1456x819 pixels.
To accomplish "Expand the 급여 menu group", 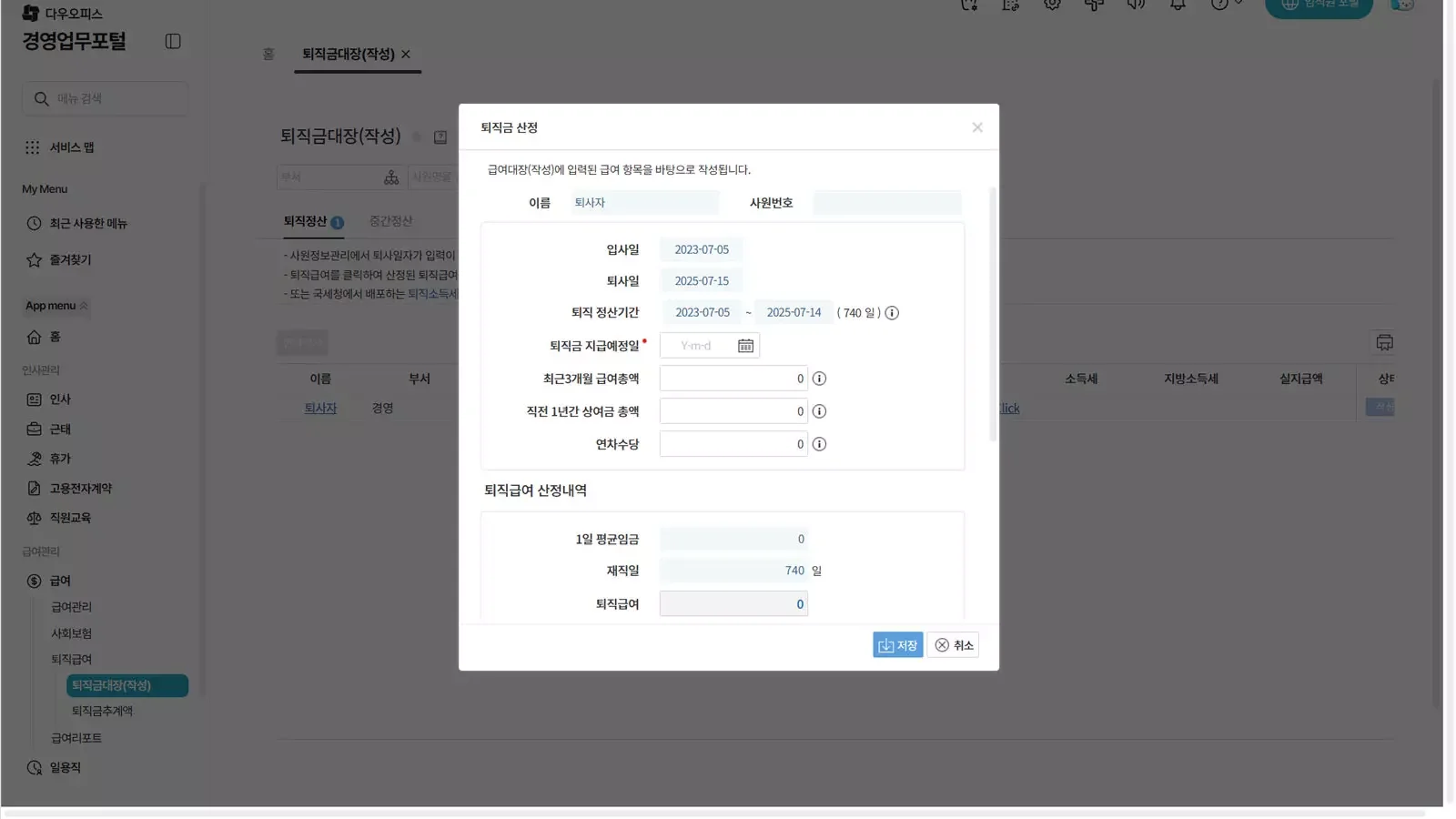I will [60, 581].
